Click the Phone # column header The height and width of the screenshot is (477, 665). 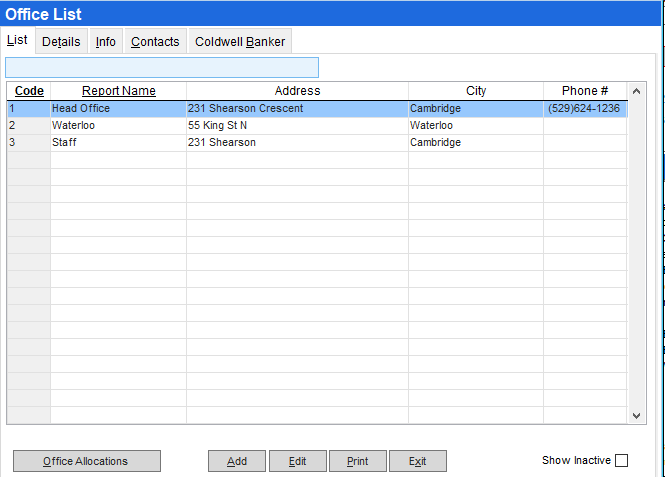click(x=584, y=91)
